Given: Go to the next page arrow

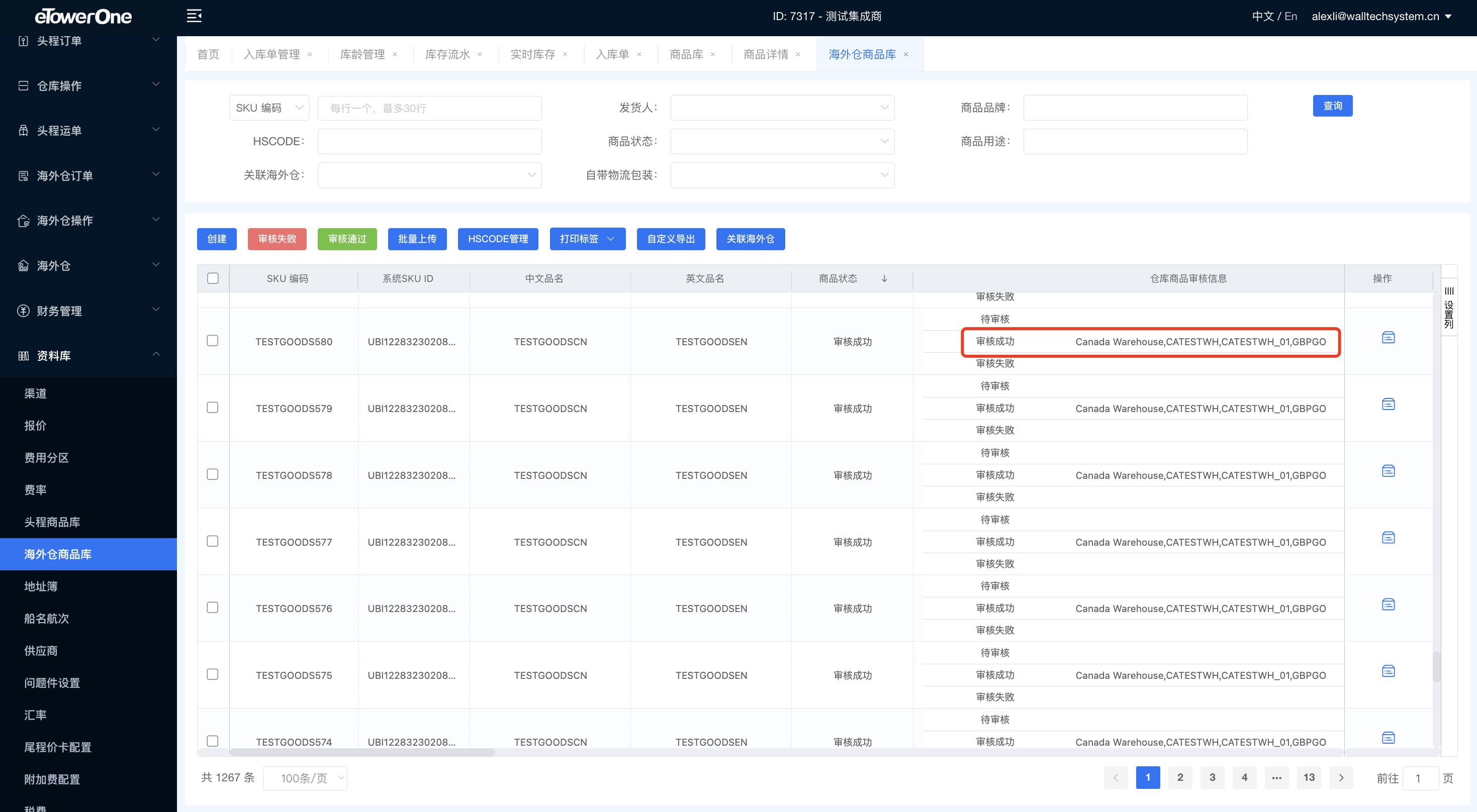Looking at the screenshot, I should [x=1341, y=778].
